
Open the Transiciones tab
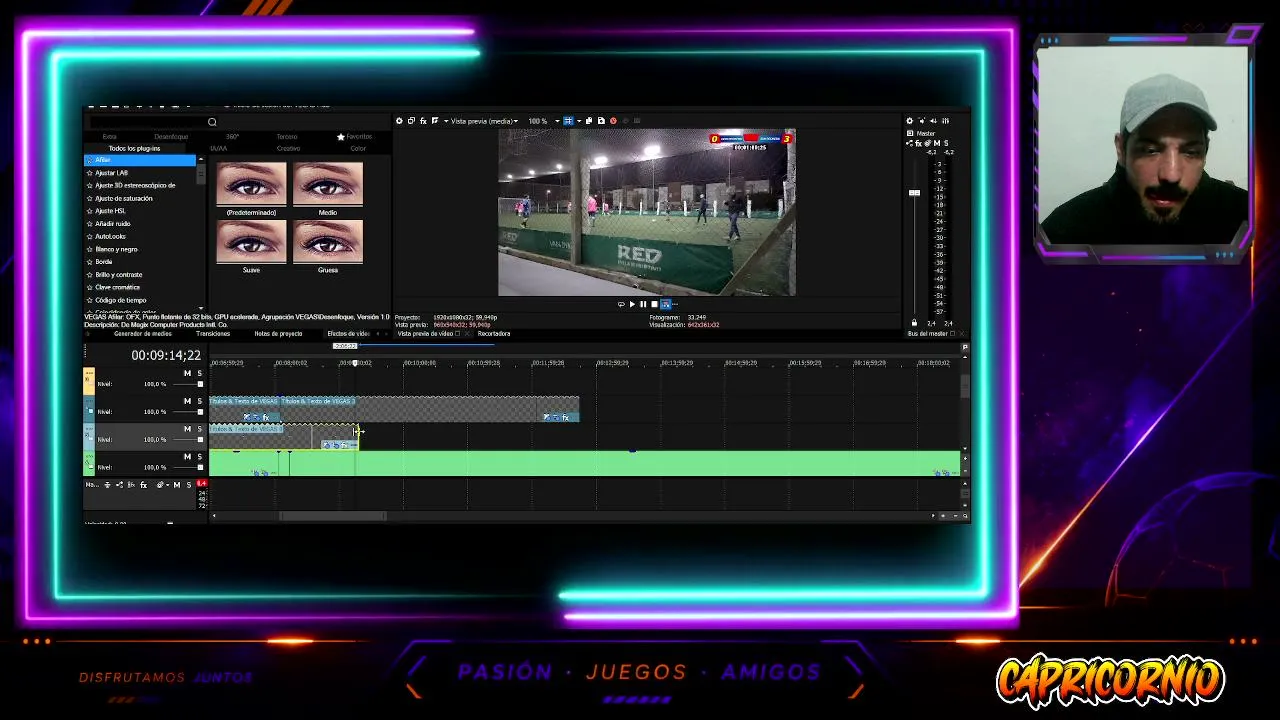tap(213, 334)
